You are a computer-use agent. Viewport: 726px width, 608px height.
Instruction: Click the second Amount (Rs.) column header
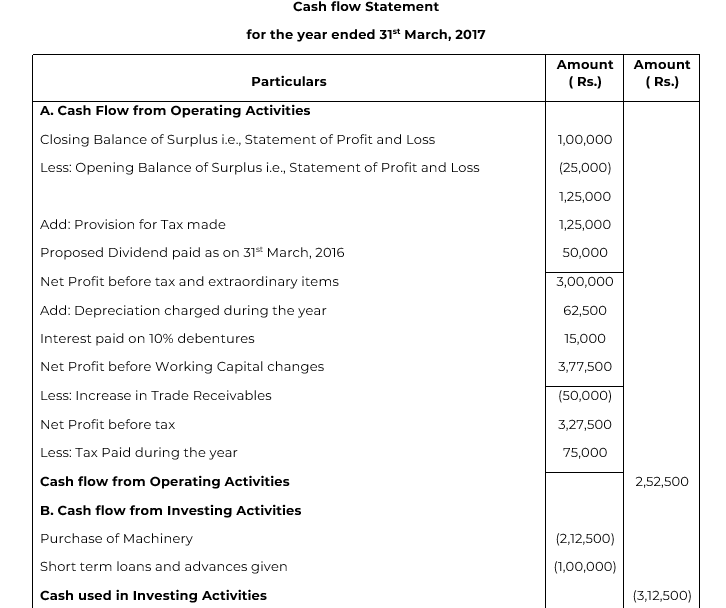[x=662, y=73]
